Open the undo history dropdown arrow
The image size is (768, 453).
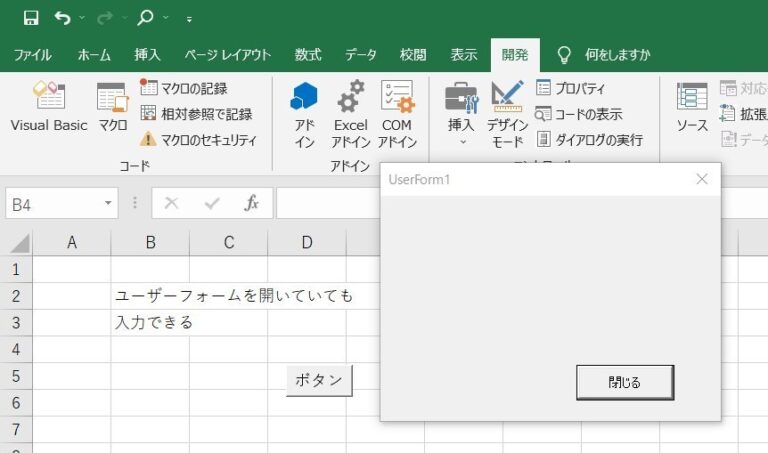[82, 18]
